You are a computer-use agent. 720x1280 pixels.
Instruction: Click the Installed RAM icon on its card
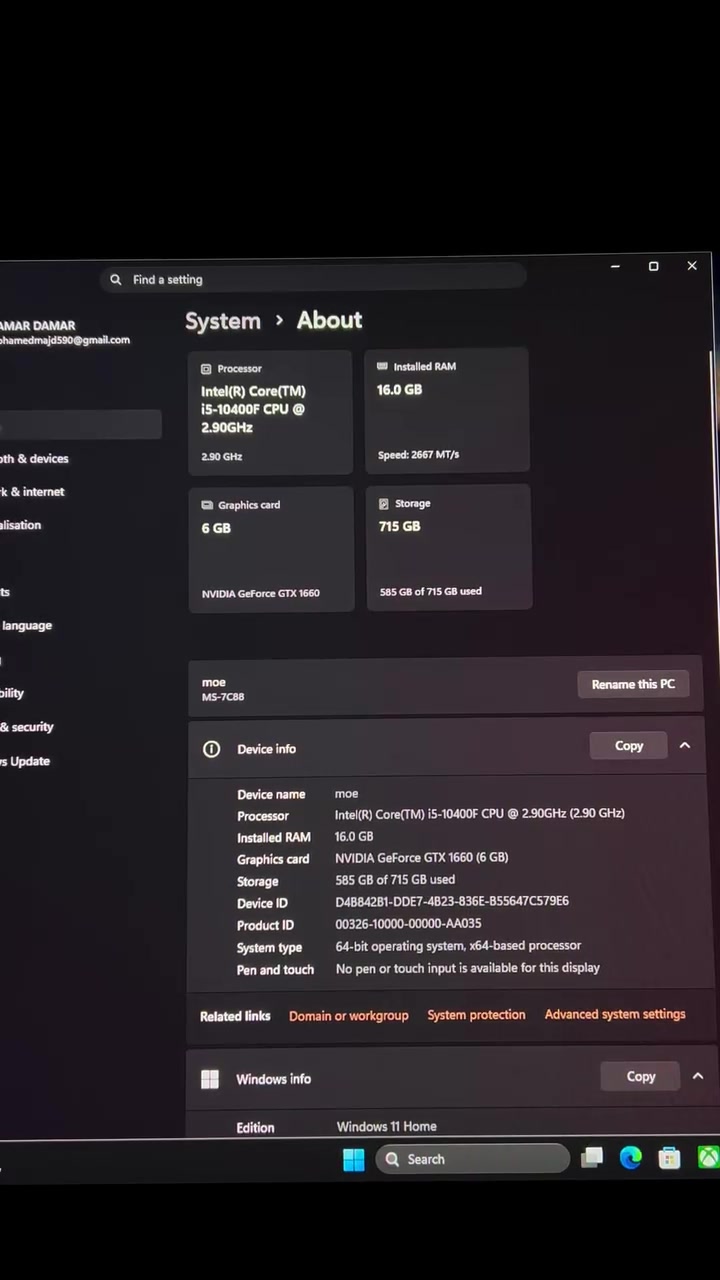tap(382, 367)
